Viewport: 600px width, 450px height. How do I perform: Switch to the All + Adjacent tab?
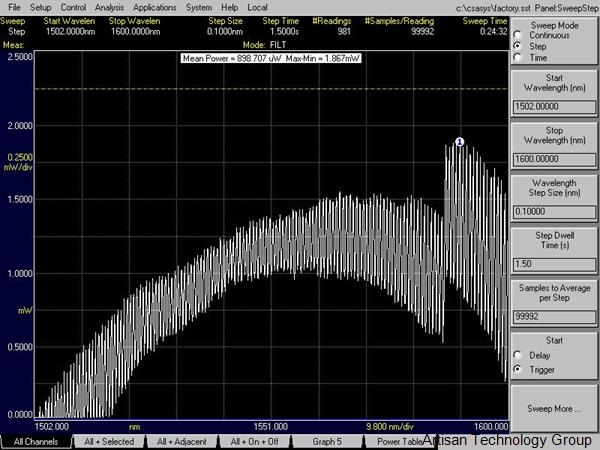(x=180, y=441)
